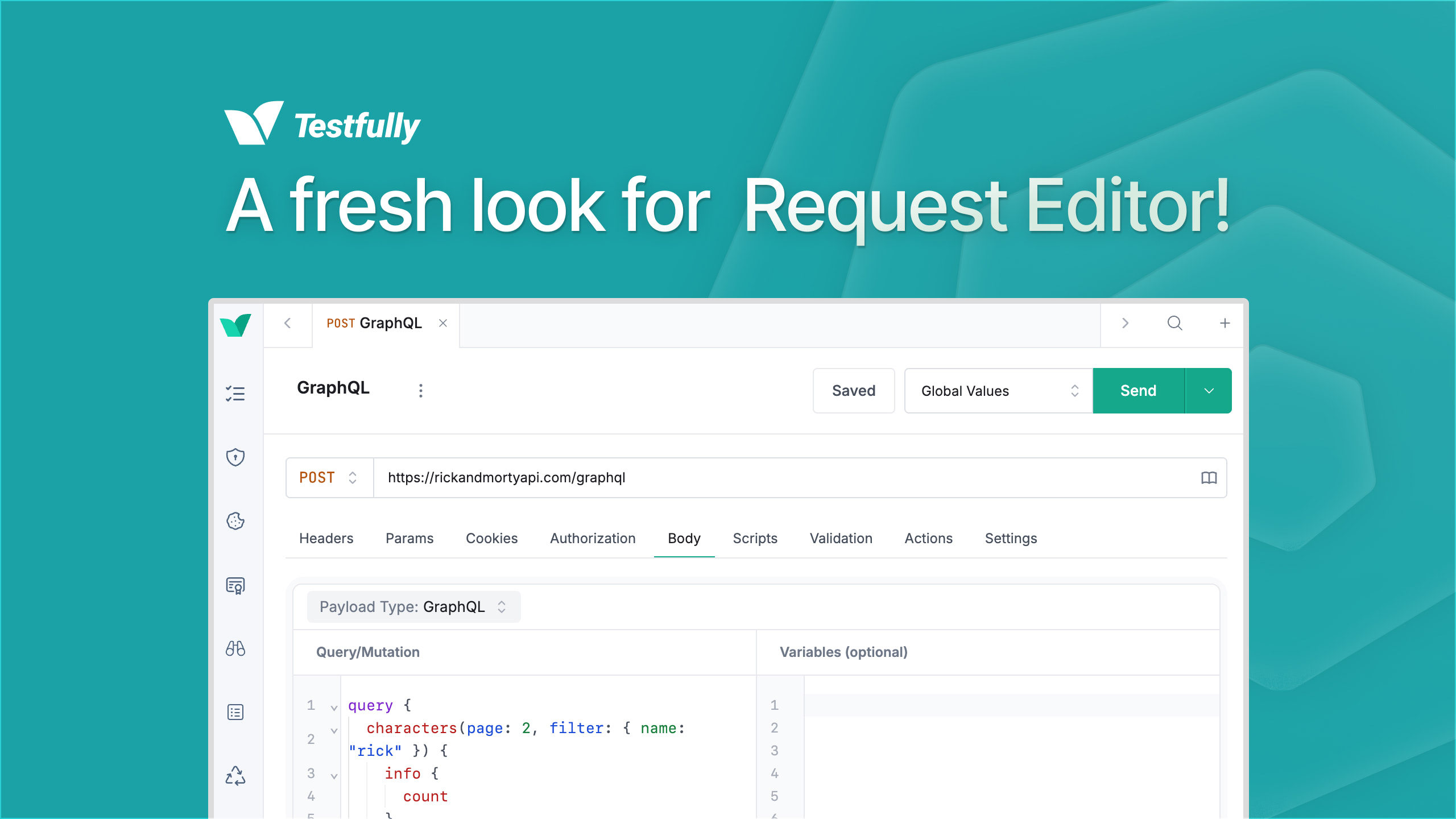
Task: Switch to the Validation tab
Action: (841, 539)
